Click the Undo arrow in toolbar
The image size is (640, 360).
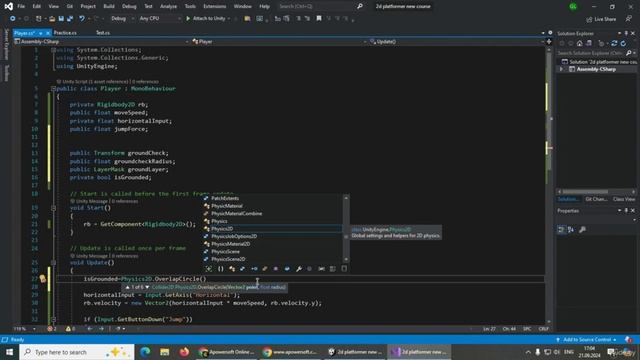tap(82, 19)
